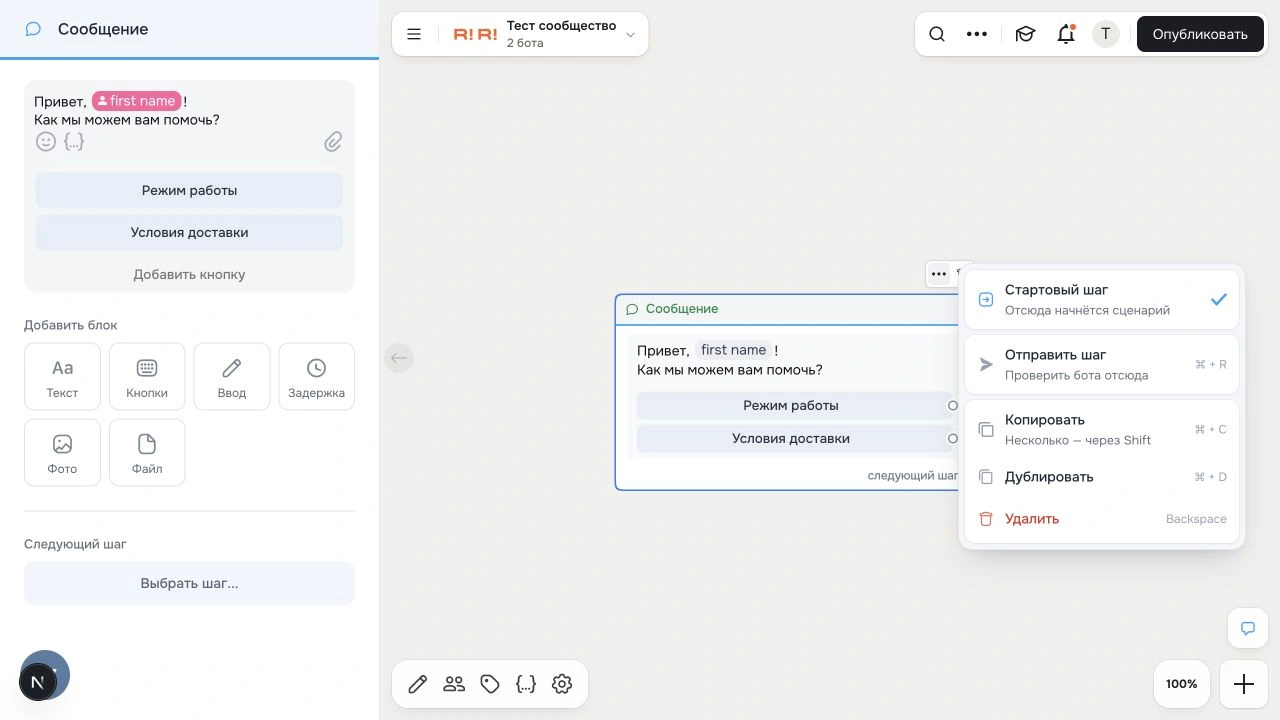Open the tags icon in bottom toolbar
This screenshot has height=720, width=1280.
(x=490, y=684)
